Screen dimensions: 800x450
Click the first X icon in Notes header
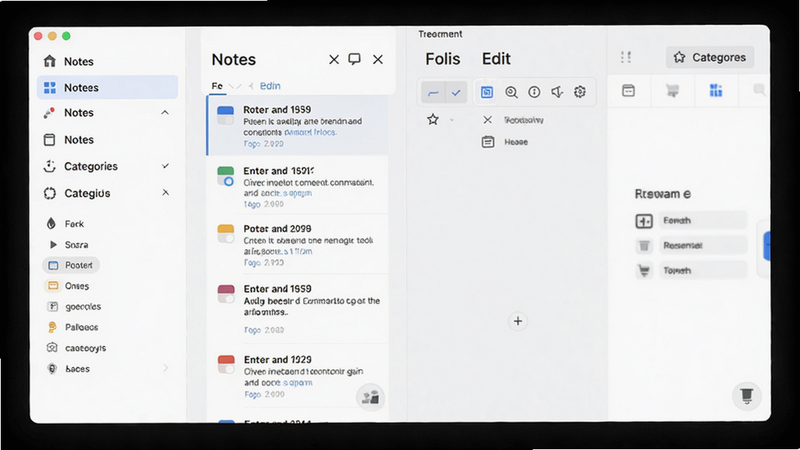(x=334, y=60)
